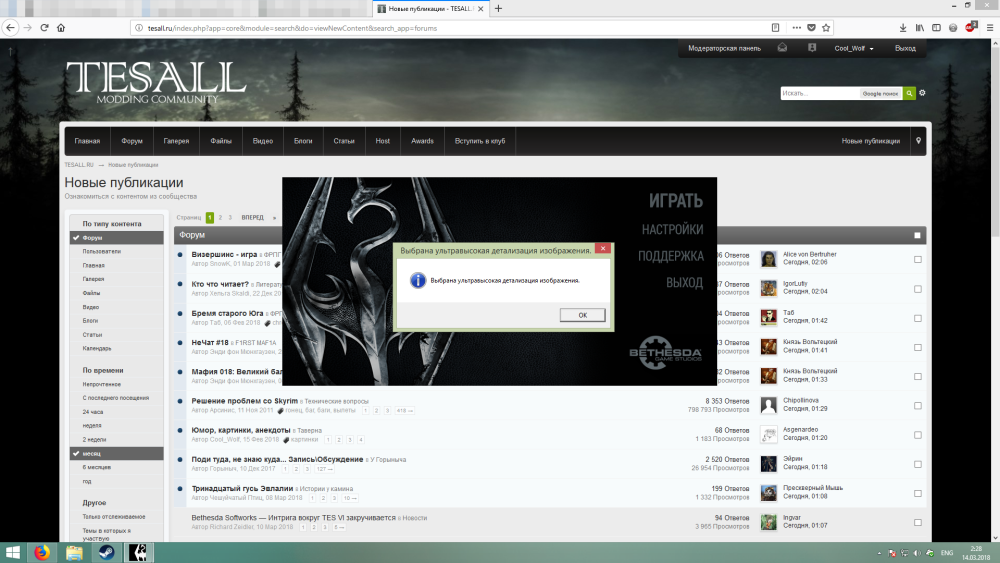Tick checkbox for Таб row
This screenshot has width=1000, height=563.
(x=918, y=318)
